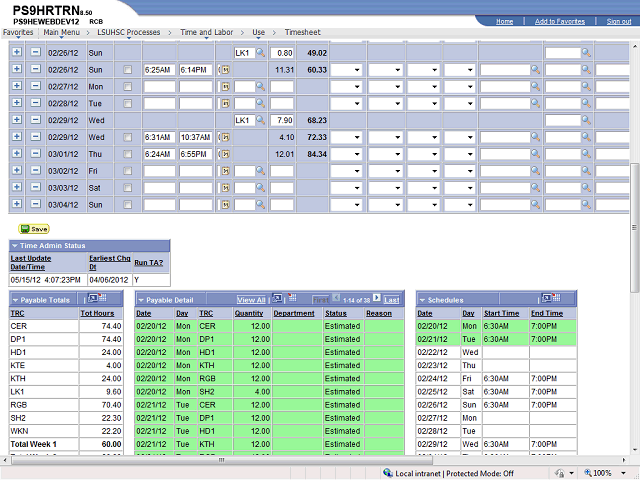Select the Timesheet breadcrumb
The image size is (640, 480).
click(302, 32)
